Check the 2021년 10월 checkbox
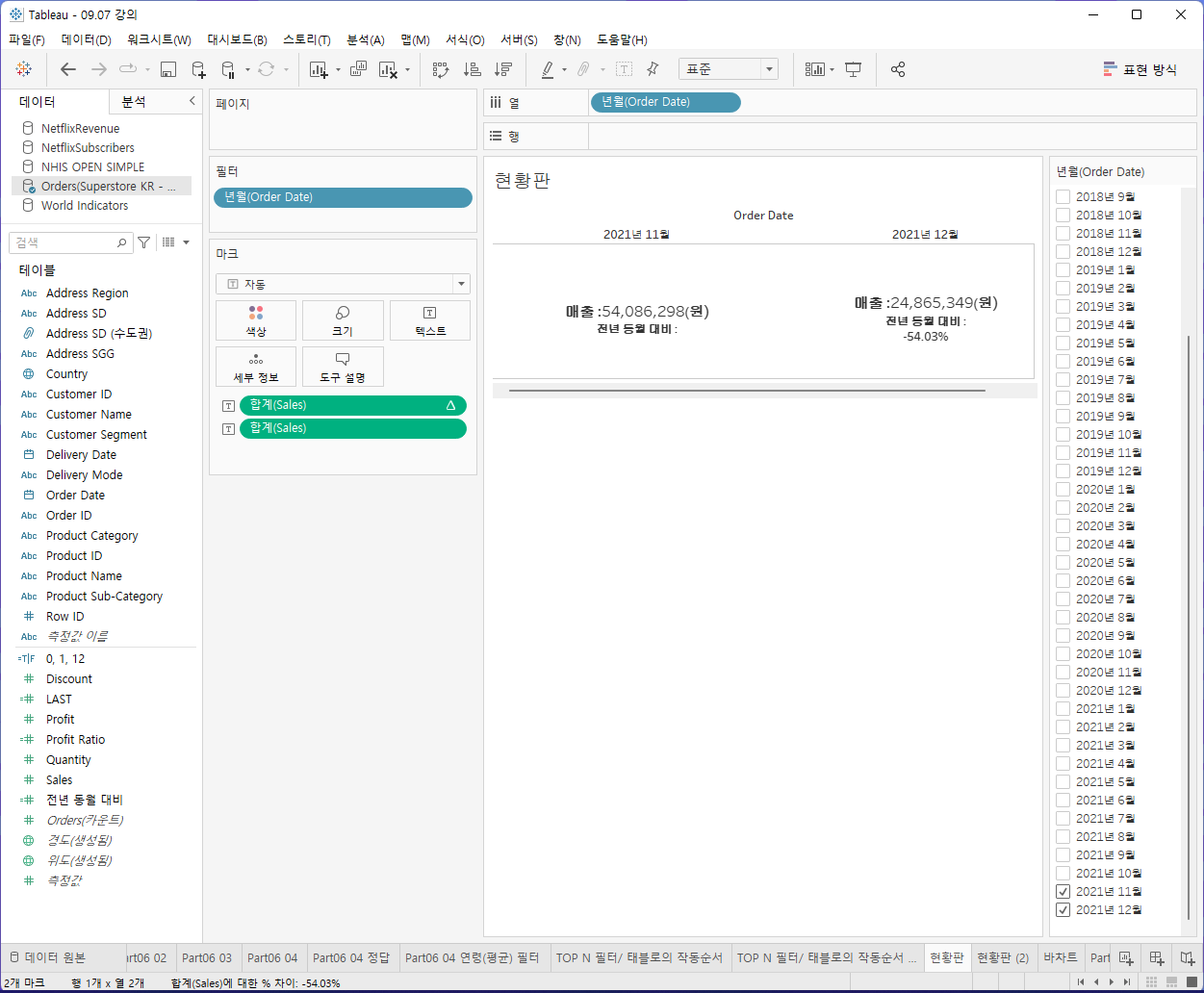The width and height of the screenshot is (1204, 993). [x=1063, y=873]
